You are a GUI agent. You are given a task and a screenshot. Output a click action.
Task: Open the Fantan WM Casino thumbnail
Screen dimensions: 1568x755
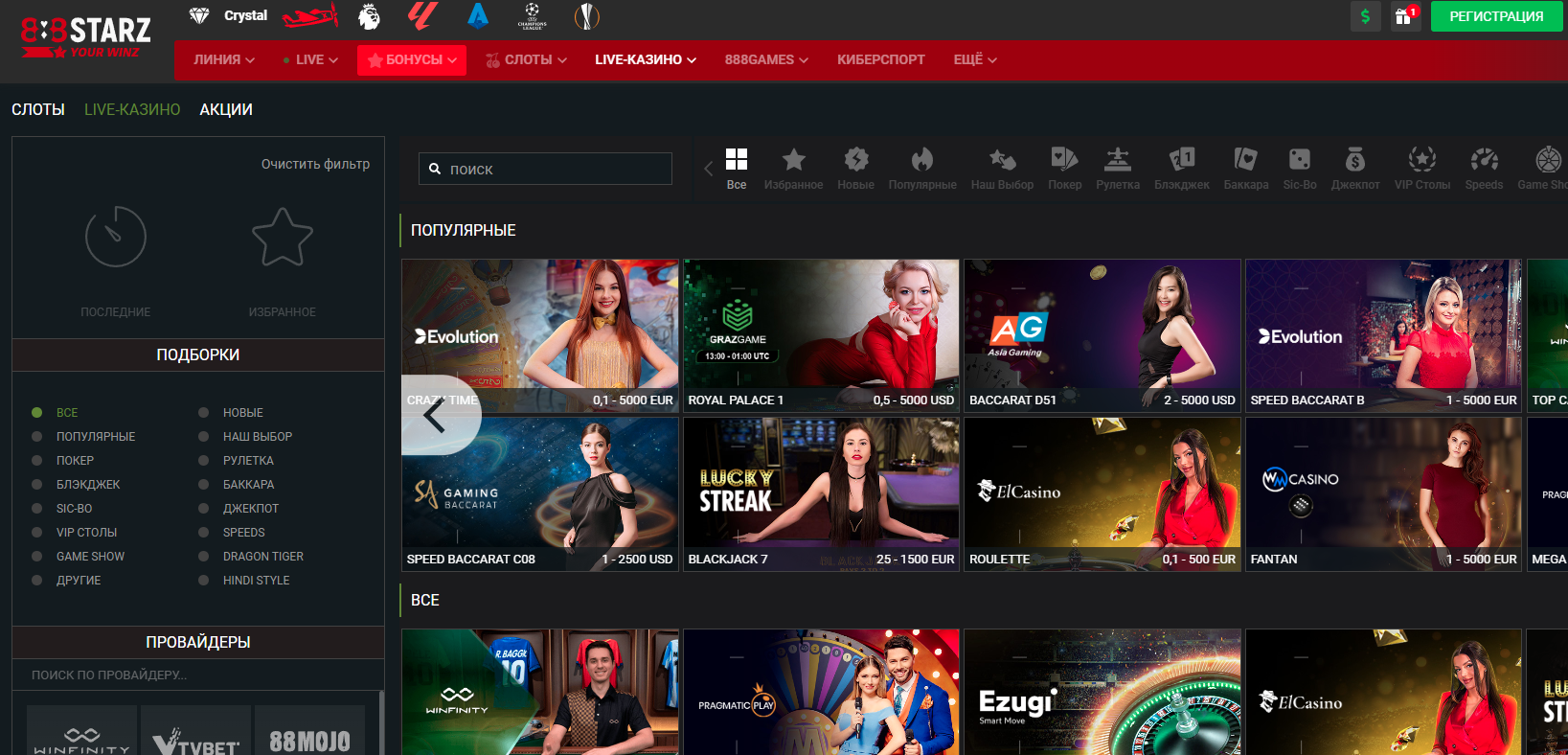tap(1383, 494)
